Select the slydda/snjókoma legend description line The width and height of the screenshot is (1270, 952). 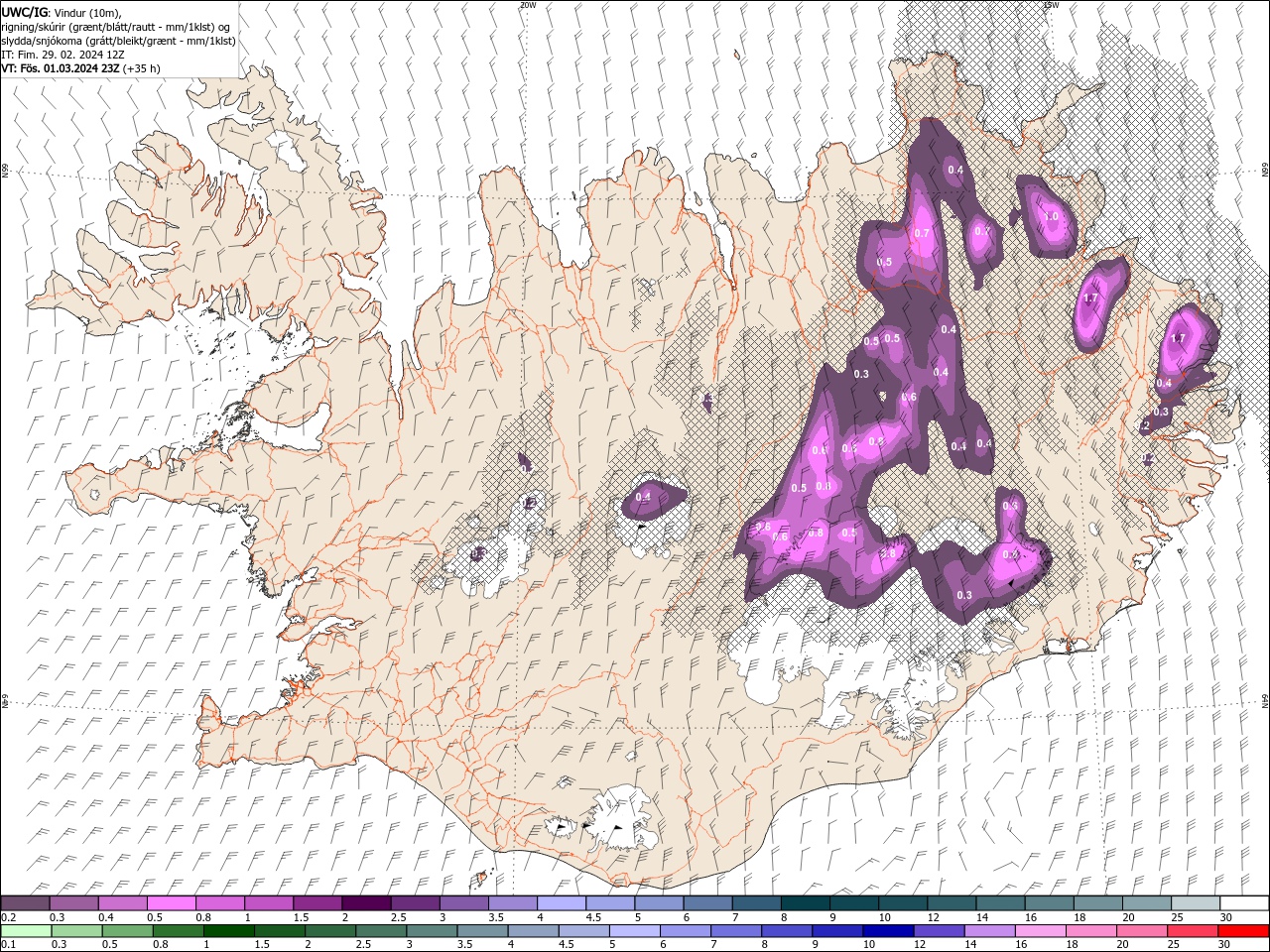[x=119, y=41]
